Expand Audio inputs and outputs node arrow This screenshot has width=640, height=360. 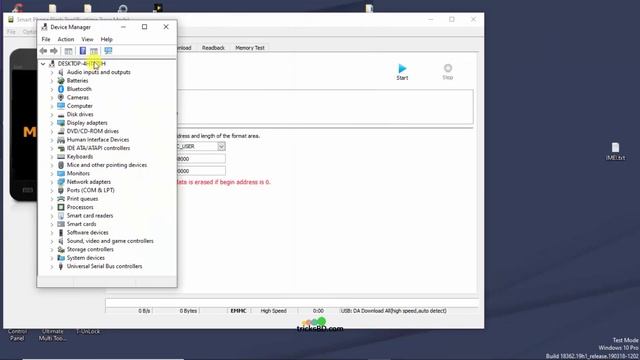[52, 72]
